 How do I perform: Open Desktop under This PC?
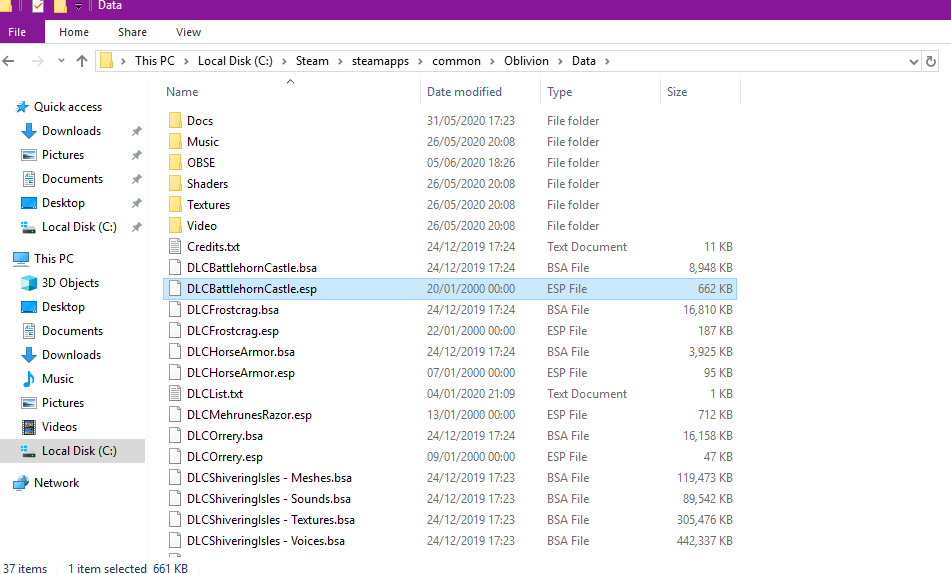pos(63,307)
